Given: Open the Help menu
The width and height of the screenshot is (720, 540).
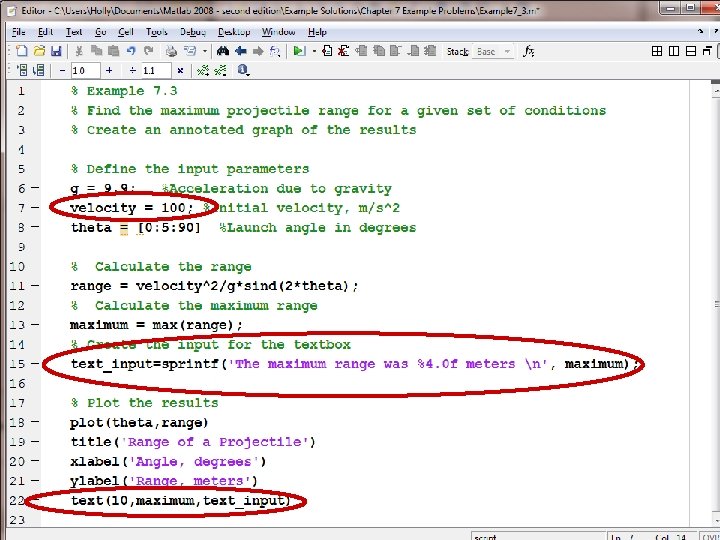Looking at the screenshot, I should point(317,32).
